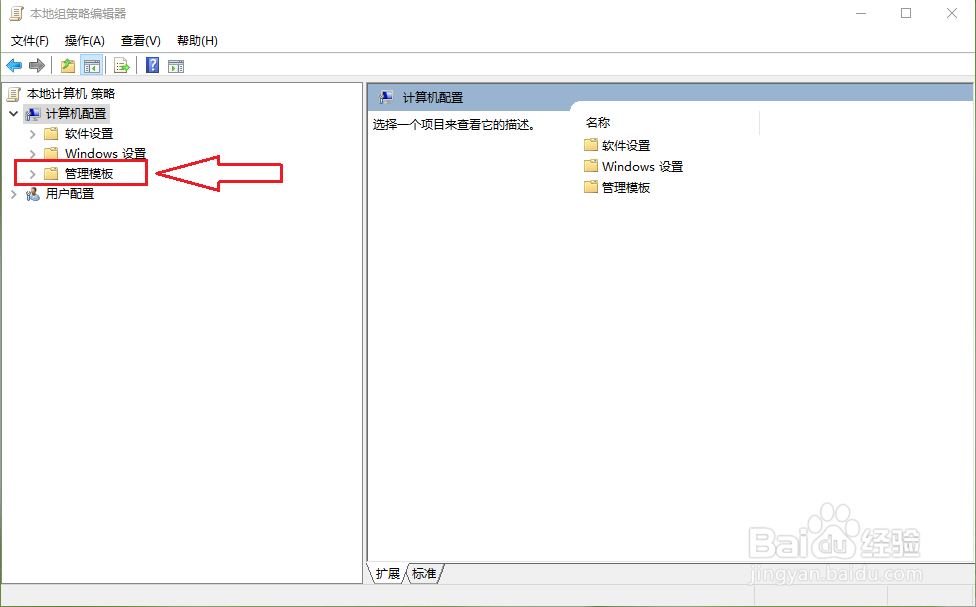Expand the Windows 设置 tree folder
Image resolution: width=976 pixels, height=607 pixels.
coord(33,153)
